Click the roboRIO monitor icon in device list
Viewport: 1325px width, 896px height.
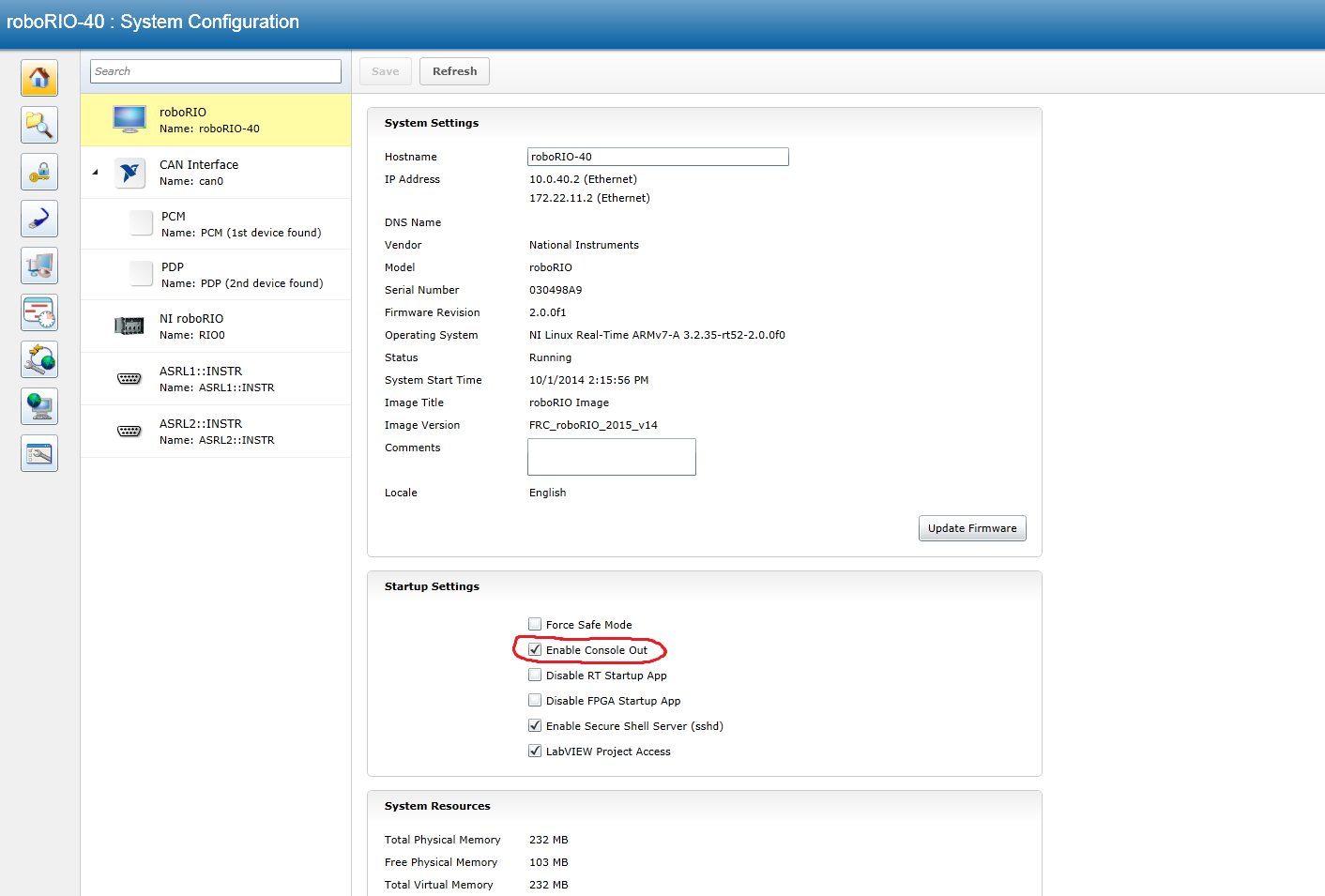pos(129,119)
